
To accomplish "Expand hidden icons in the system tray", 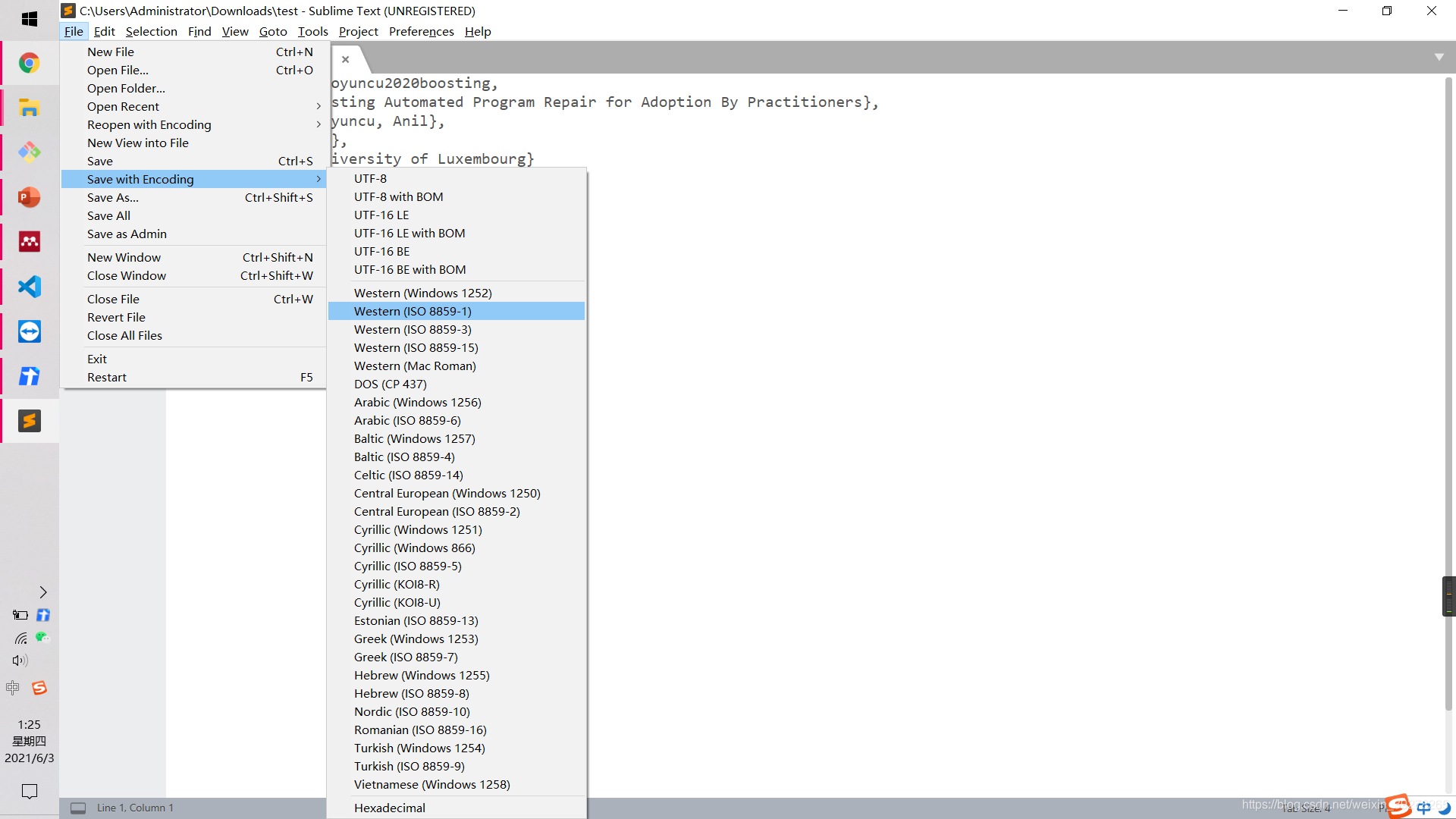I will coord(42,592).
